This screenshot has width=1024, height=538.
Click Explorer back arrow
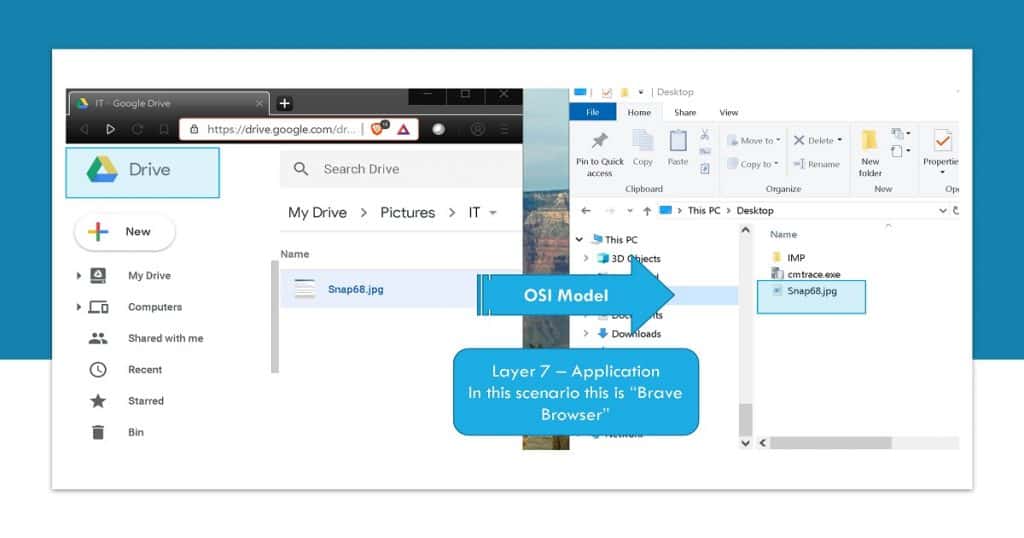(x=586, y=210)
